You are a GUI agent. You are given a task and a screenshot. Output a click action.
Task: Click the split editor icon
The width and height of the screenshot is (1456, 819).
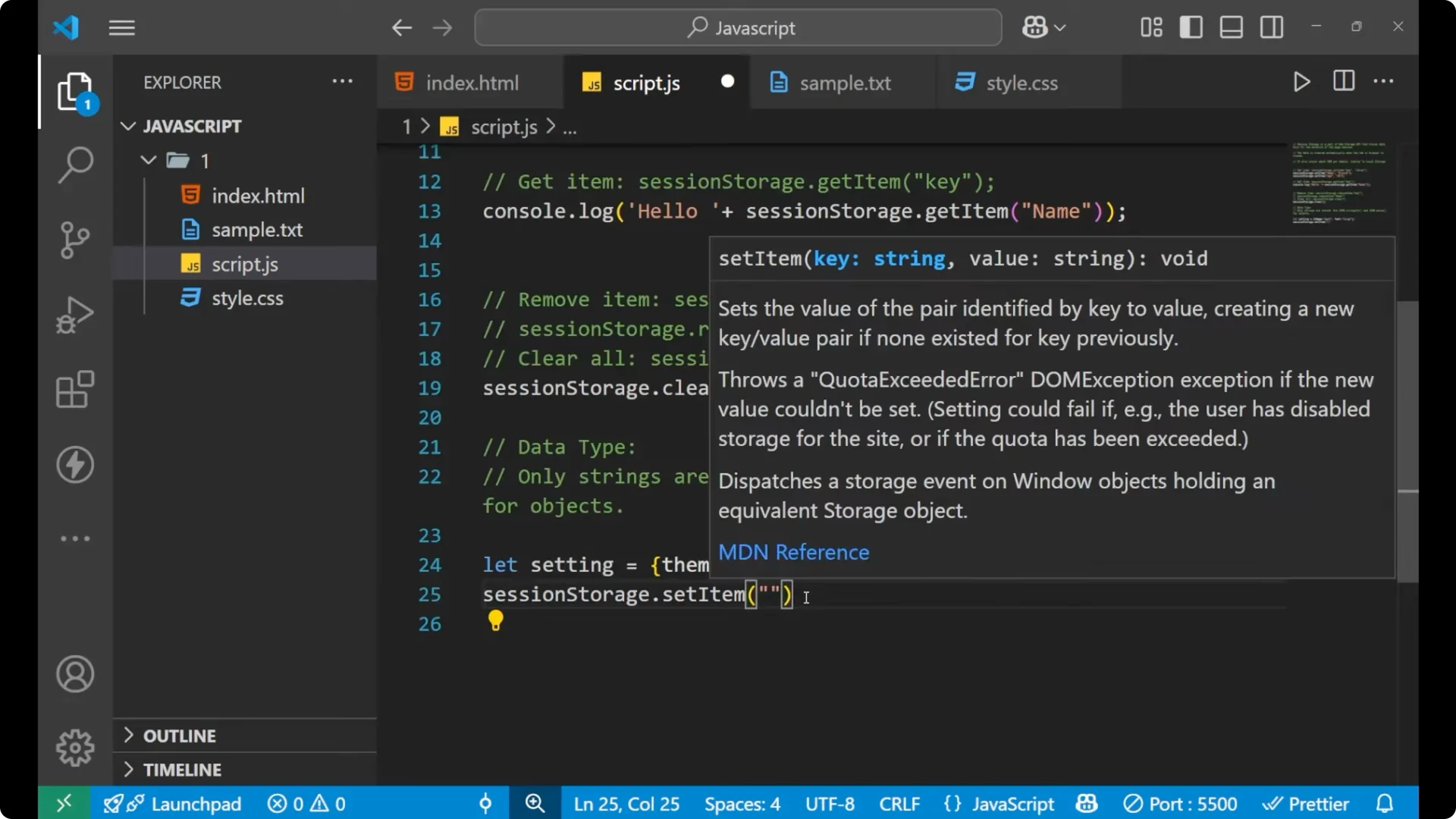pyautogui.click(x=1343, y=81)
